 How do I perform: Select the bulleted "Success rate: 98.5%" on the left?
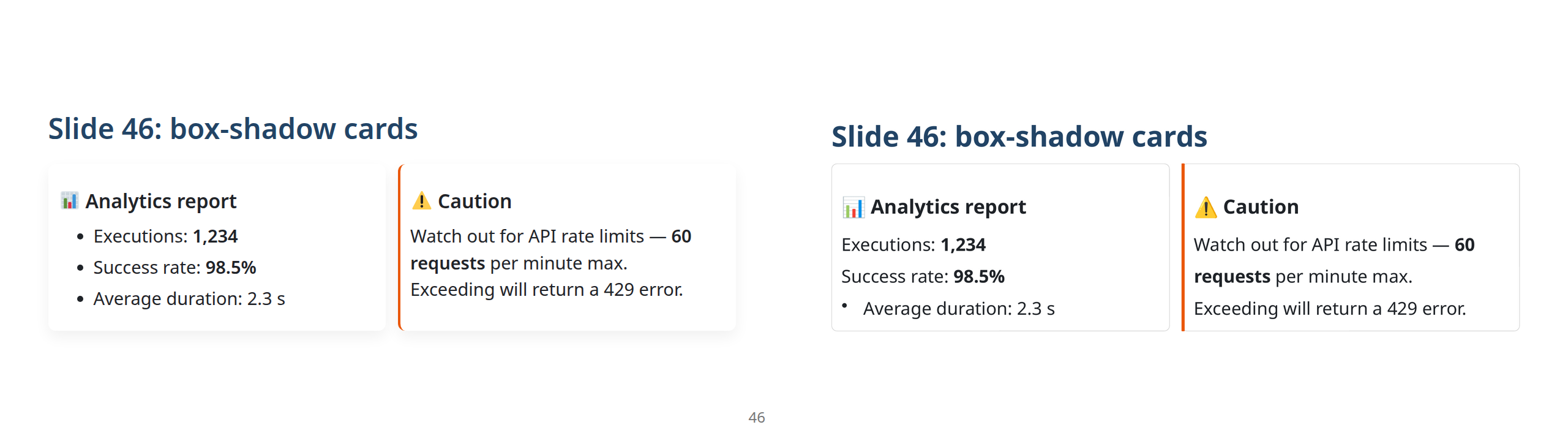[174, 267]
